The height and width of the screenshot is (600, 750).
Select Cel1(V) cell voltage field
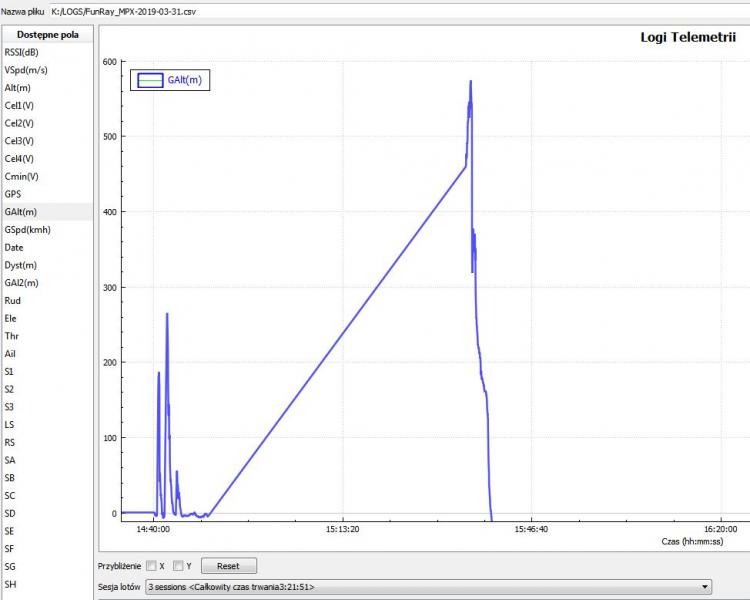click(x=19, y=105)
